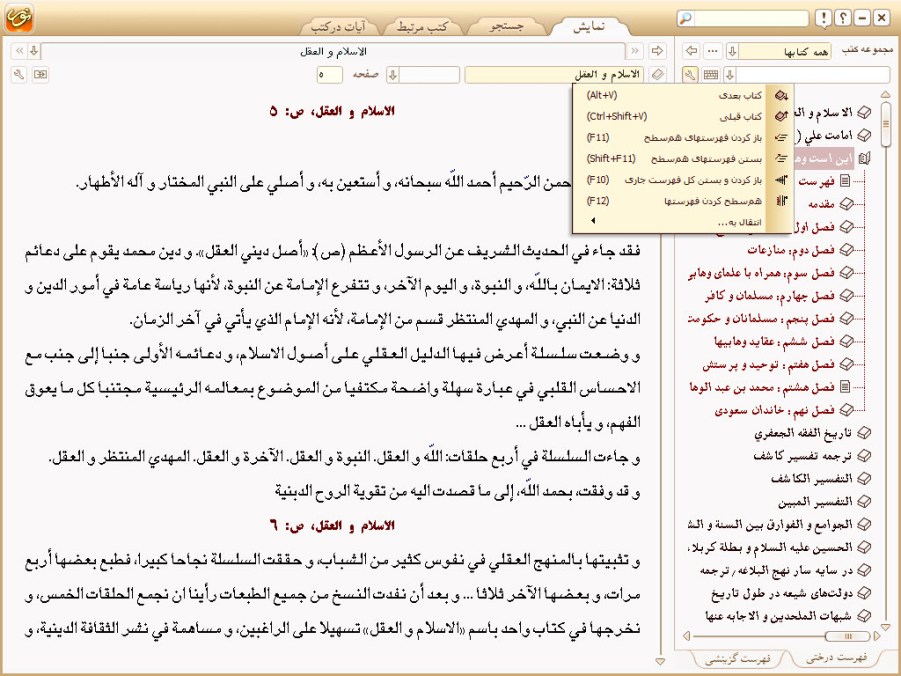Switch to the نمايش tab
Screen dimensions: 901x676
(x=589, y=26)
